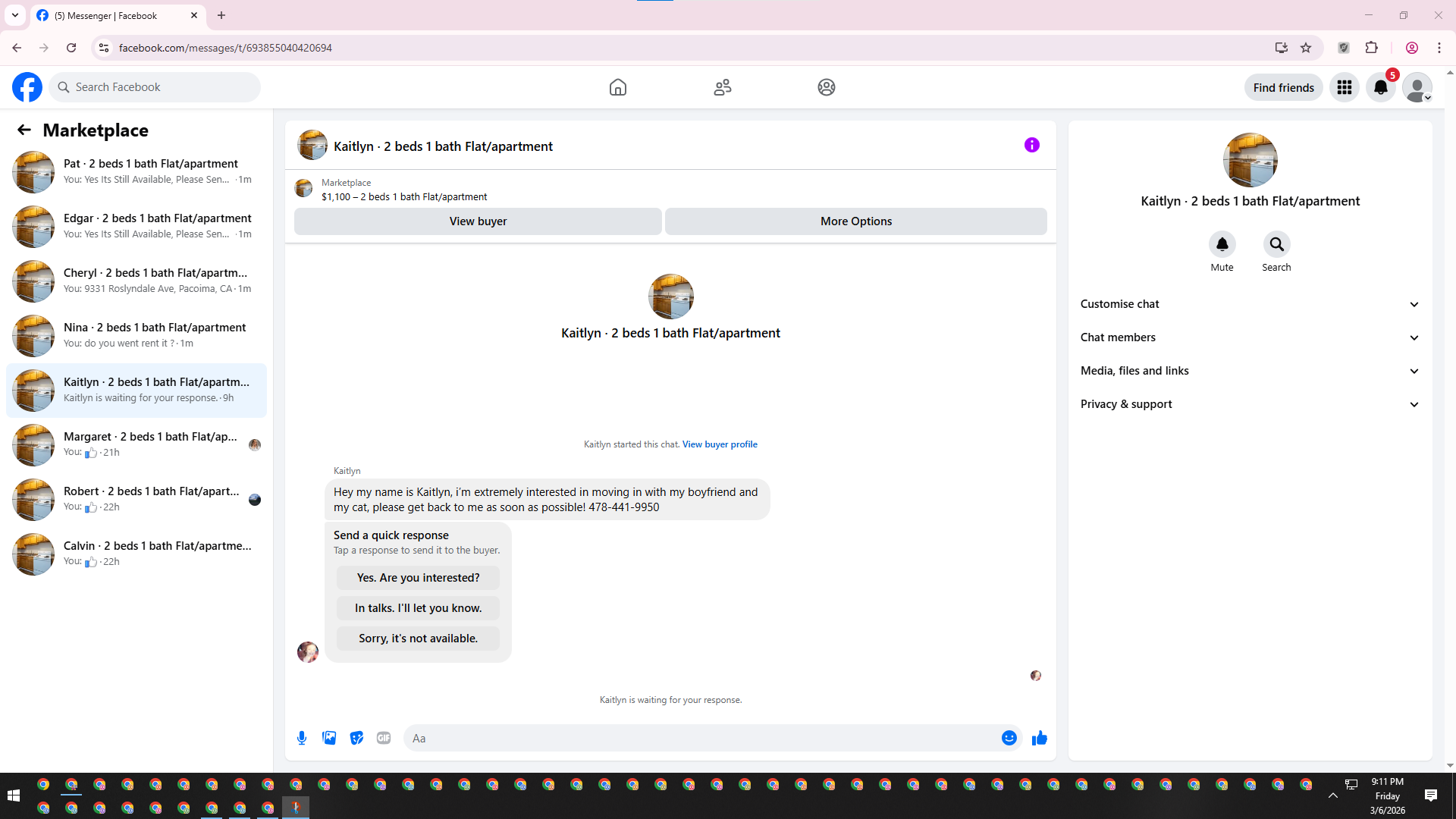
Task: Open the View buyer profile link
Action: coord(719,444)
